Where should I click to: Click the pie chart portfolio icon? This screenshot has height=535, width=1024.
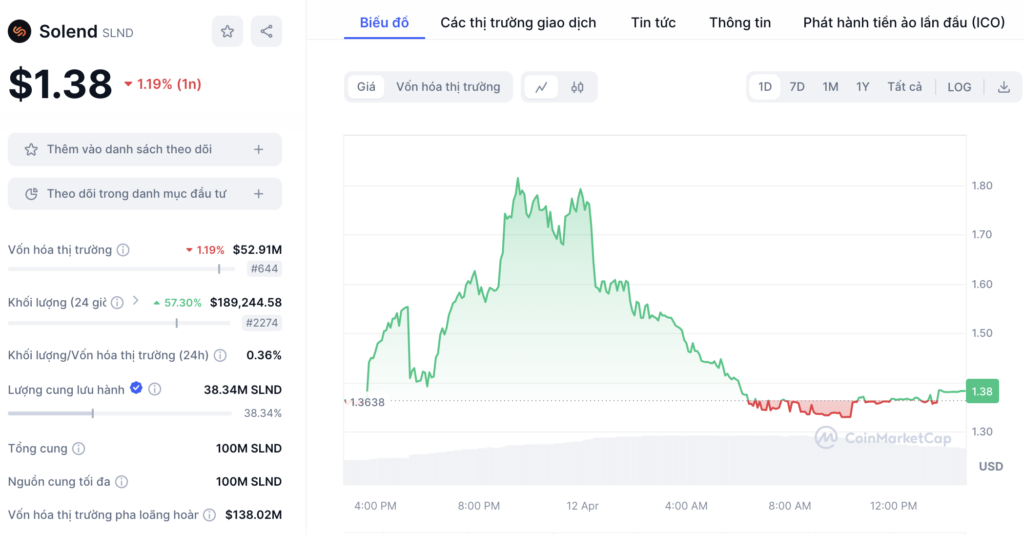[31, 194]
